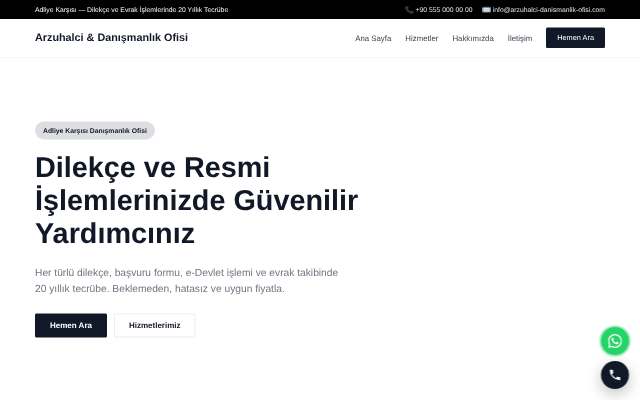640x400 pixels.
Task: Open the Ana Sayfa menu item
Action: pos(373,38)
